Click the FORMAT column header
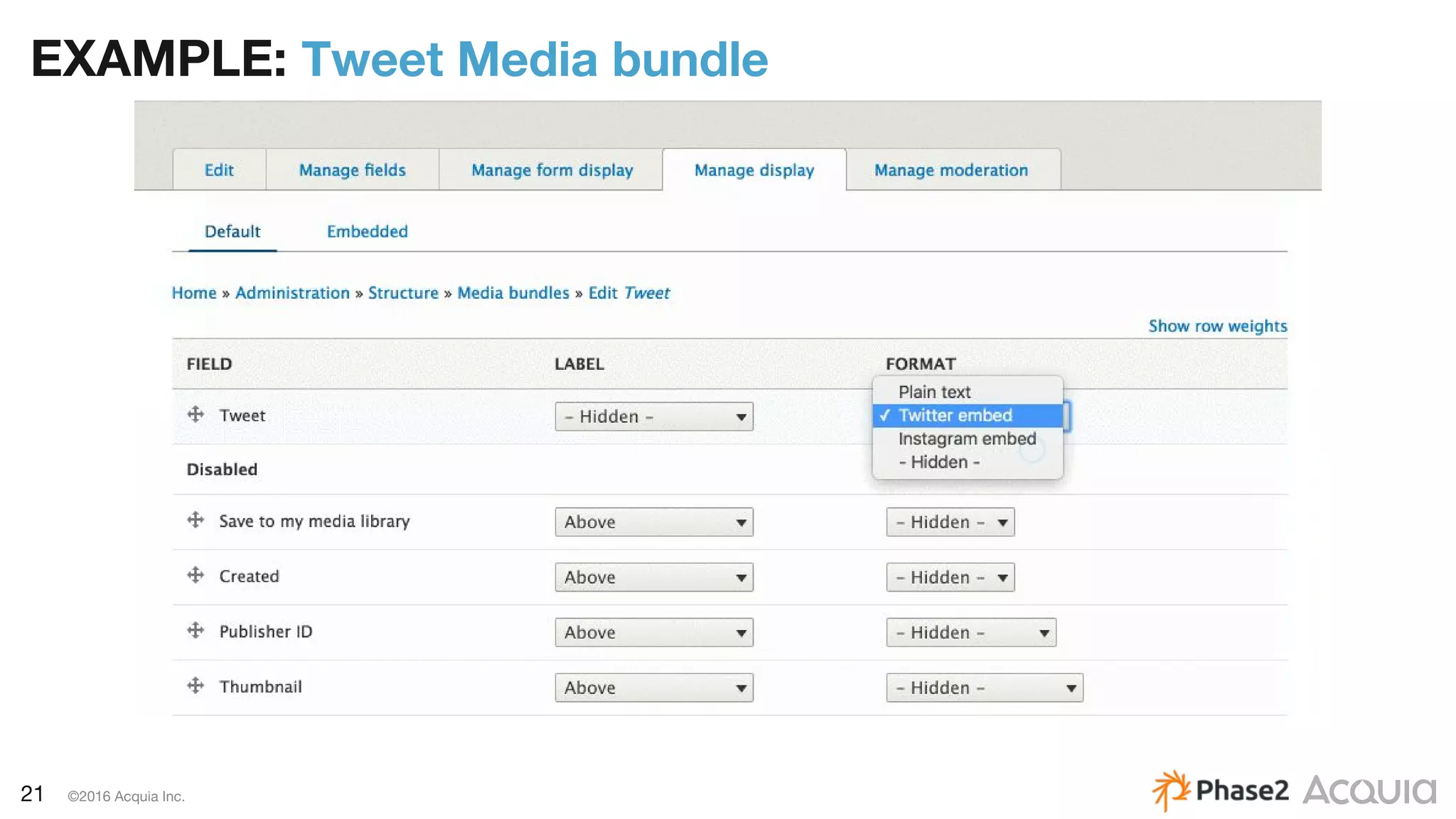The image size is (1456, 819). coord(921,364)
